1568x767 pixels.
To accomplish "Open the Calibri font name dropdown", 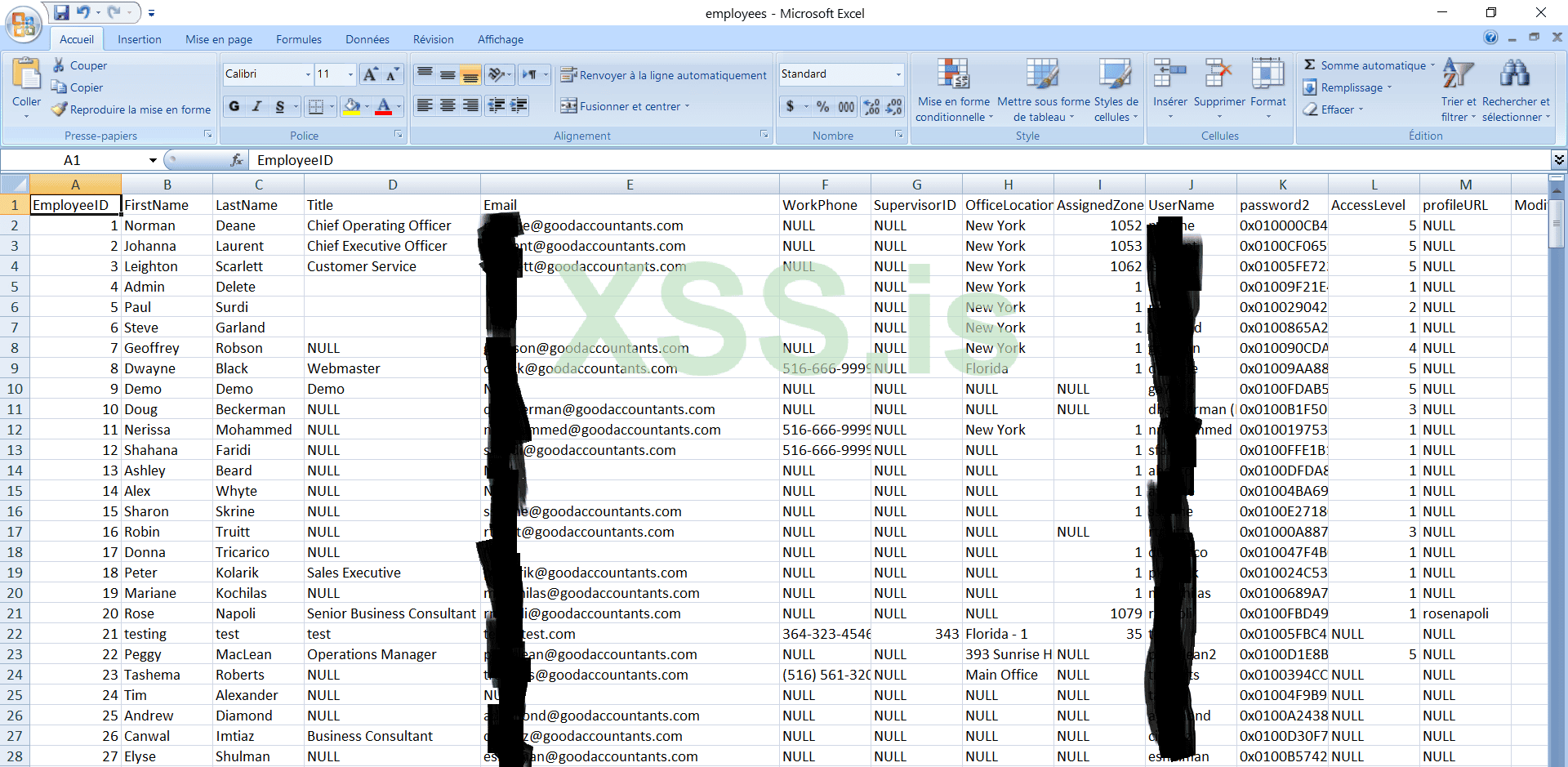I will point(308,74).
